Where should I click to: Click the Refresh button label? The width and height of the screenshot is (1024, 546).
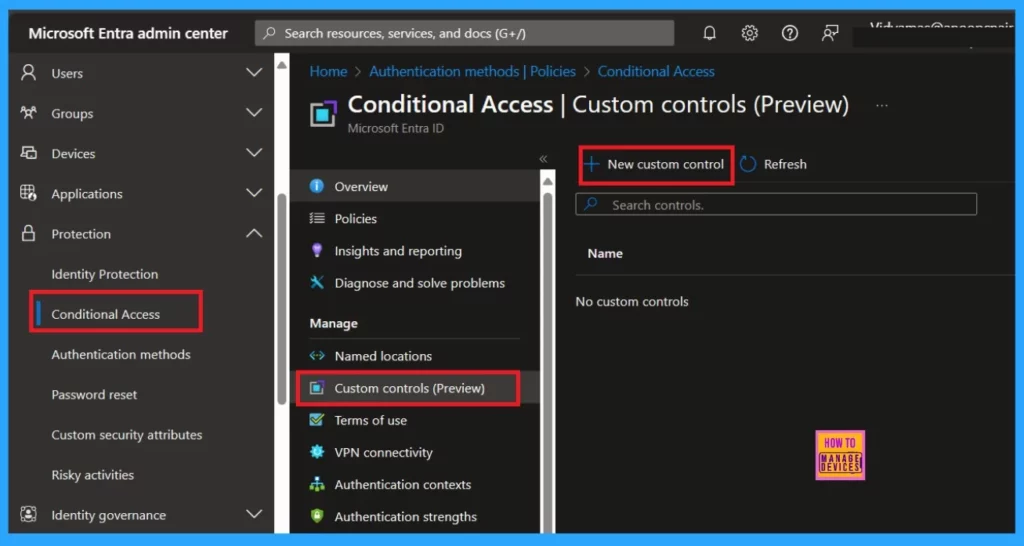(785, 165)
